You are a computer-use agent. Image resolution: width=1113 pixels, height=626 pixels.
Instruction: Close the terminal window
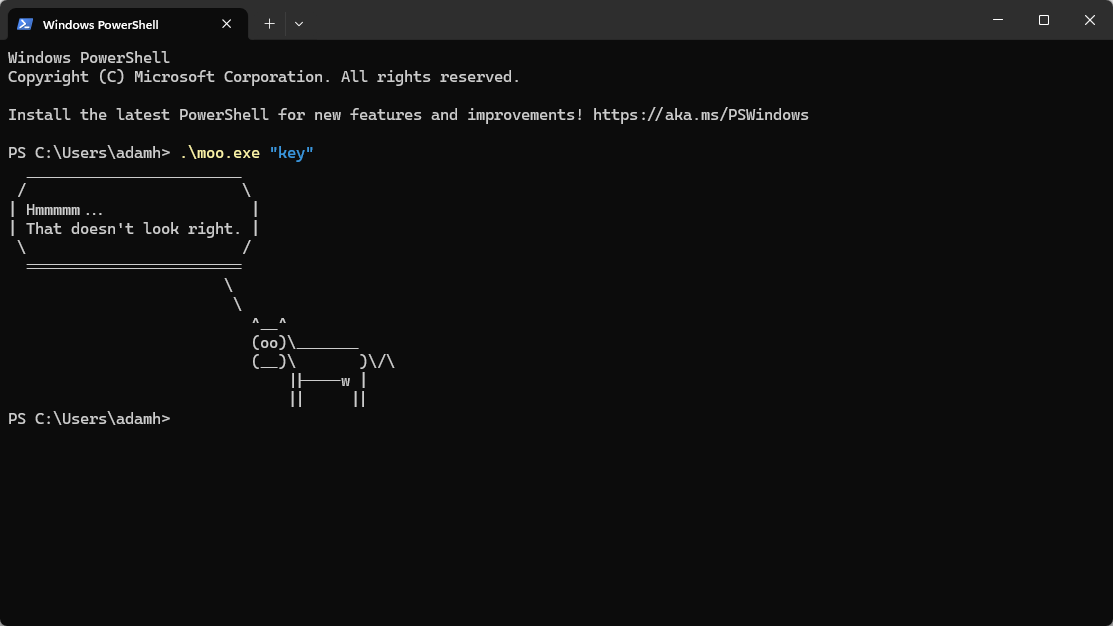1090,20
